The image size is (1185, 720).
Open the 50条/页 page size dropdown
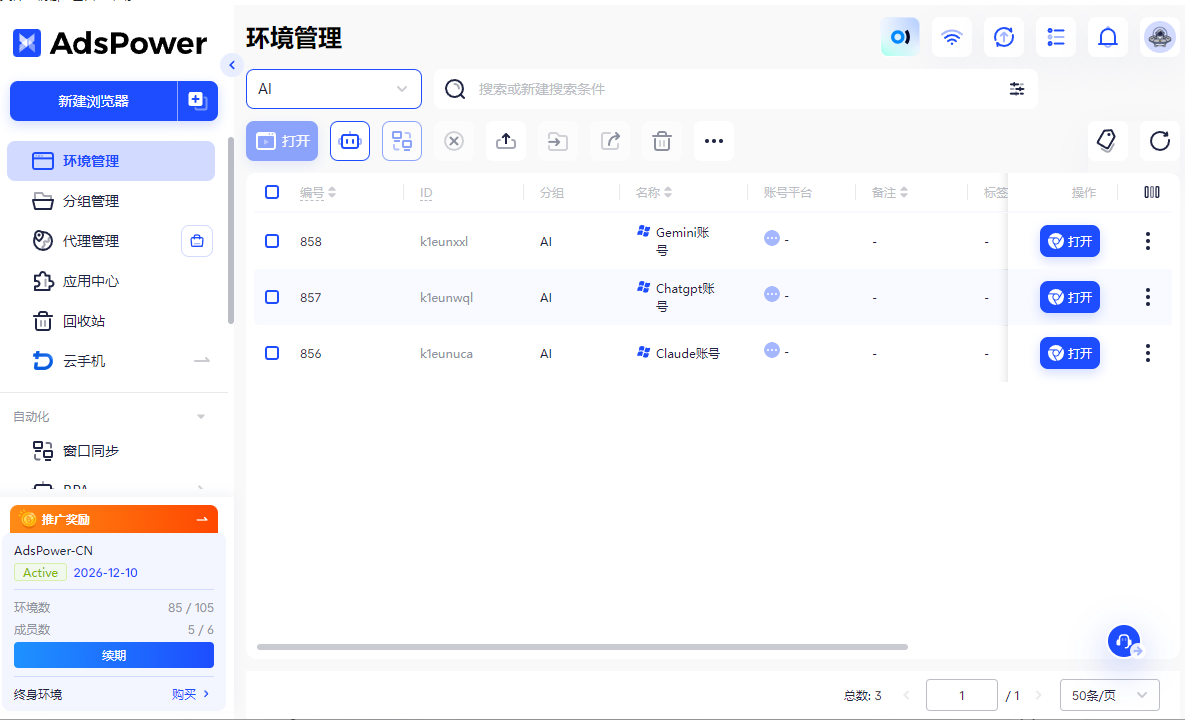coord(1109,695)
